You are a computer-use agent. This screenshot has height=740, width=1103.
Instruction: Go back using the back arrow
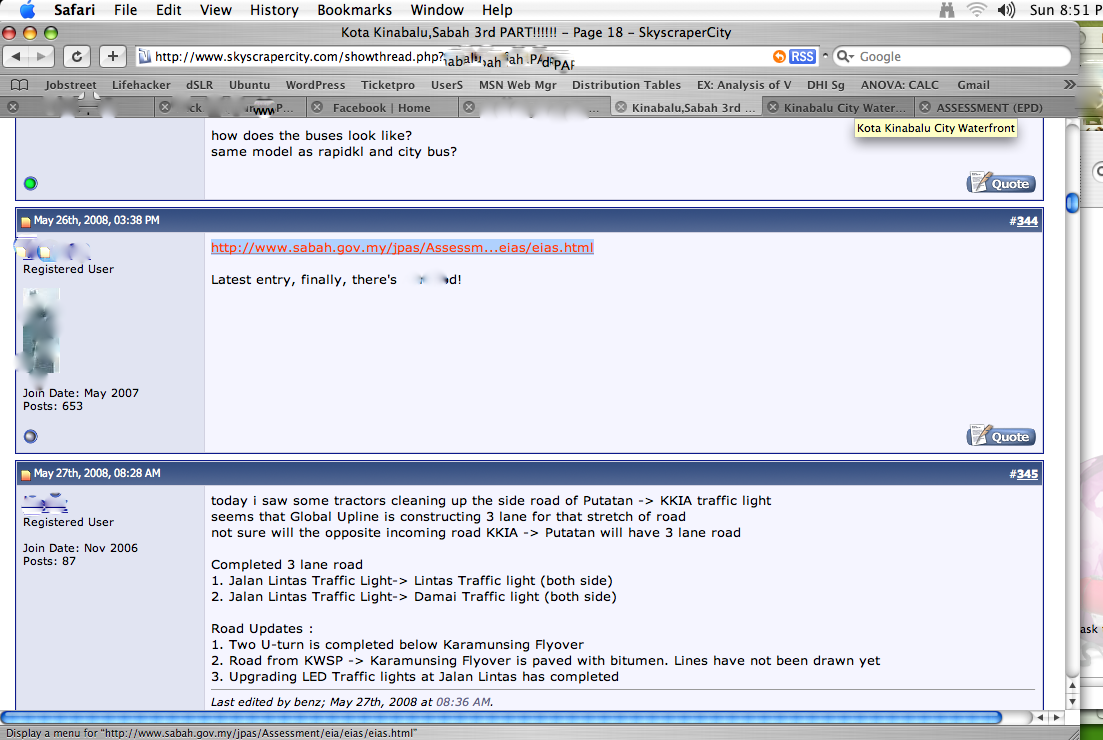[19, 57]
